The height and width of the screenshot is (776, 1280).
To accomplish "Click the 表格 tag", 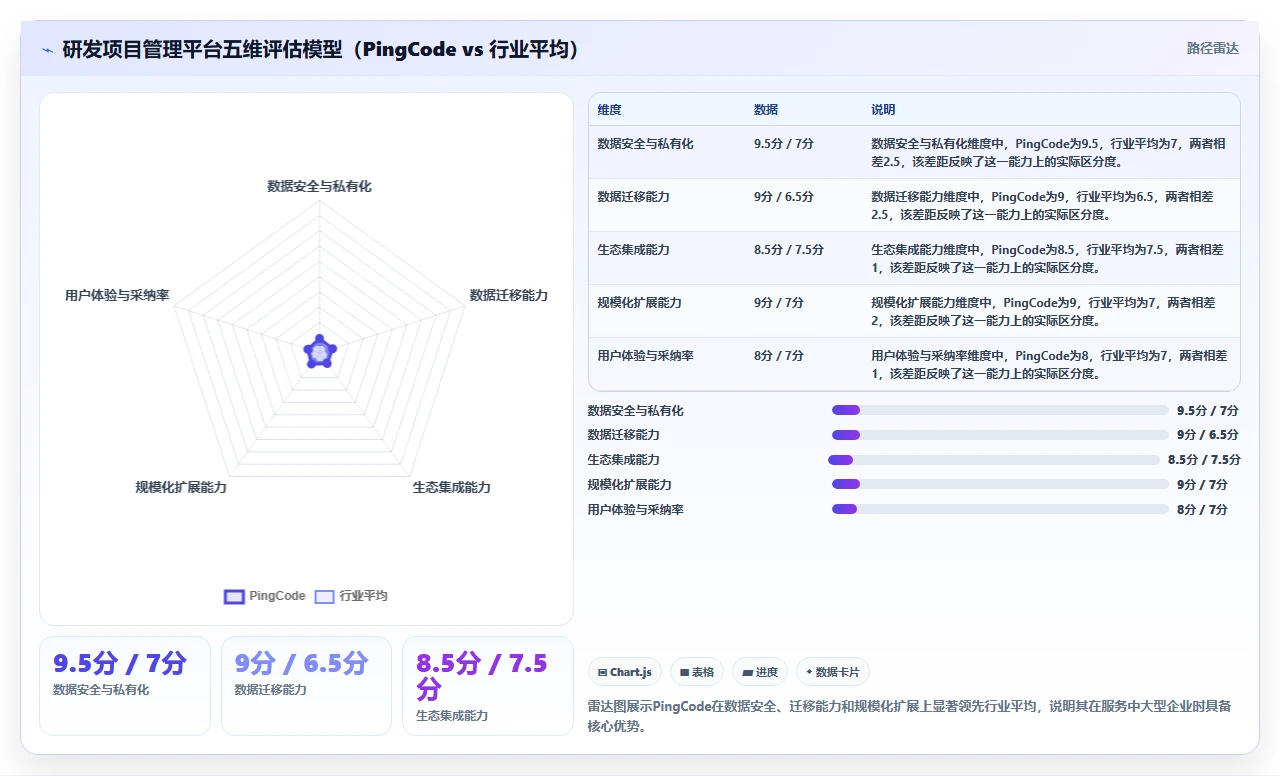I will [x=697, y=672].
